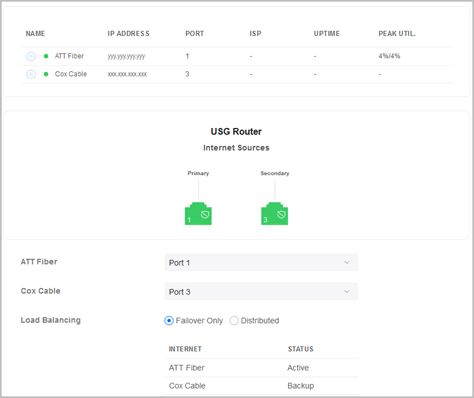This screenshot has width=474, height=398.
Task: Click the ATT Fiber name in top table
Action: [x=69, y=56]
